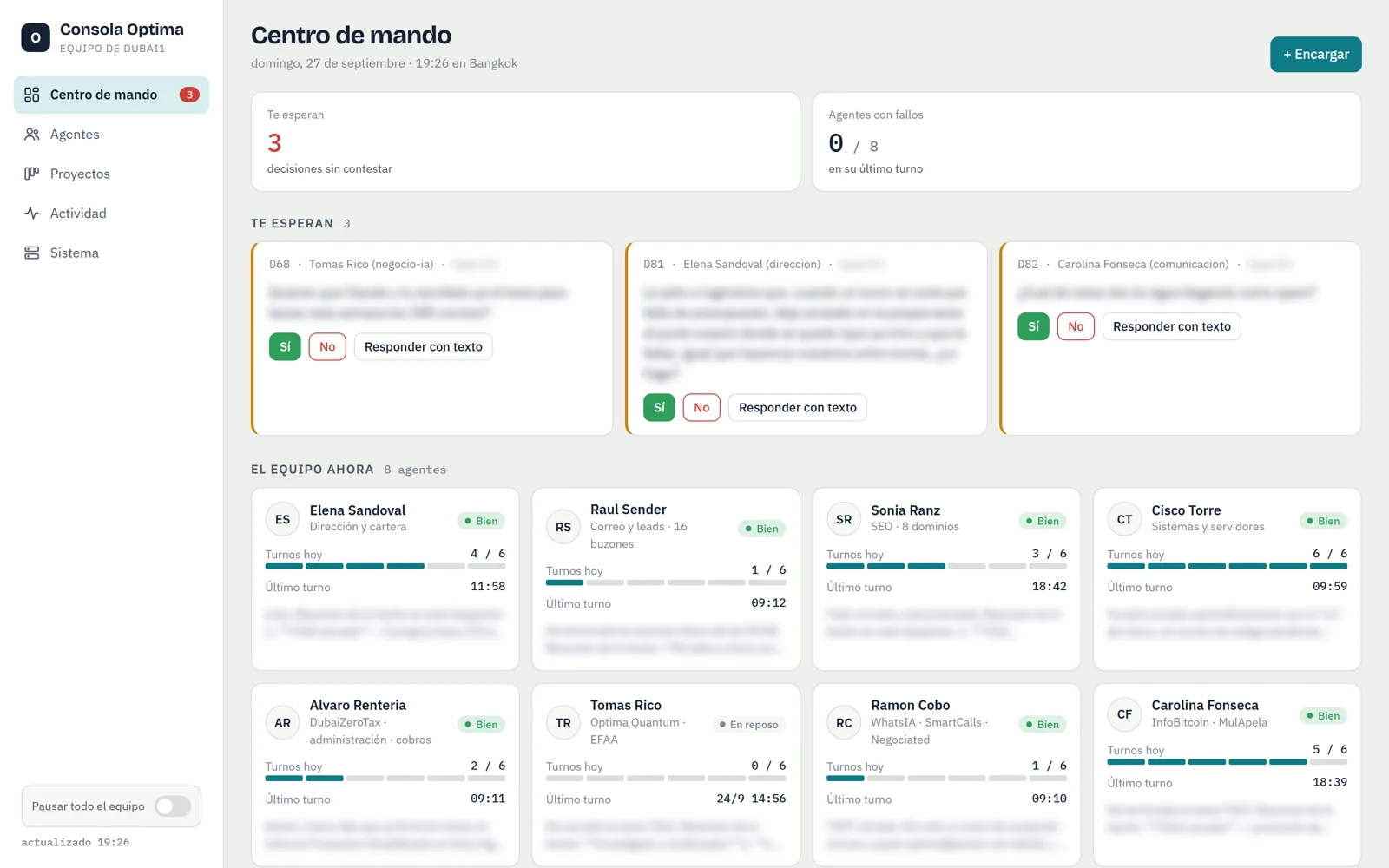Click Alvaro Renteria's Bien status badge

pyautogui.click(x=481, y=724)
